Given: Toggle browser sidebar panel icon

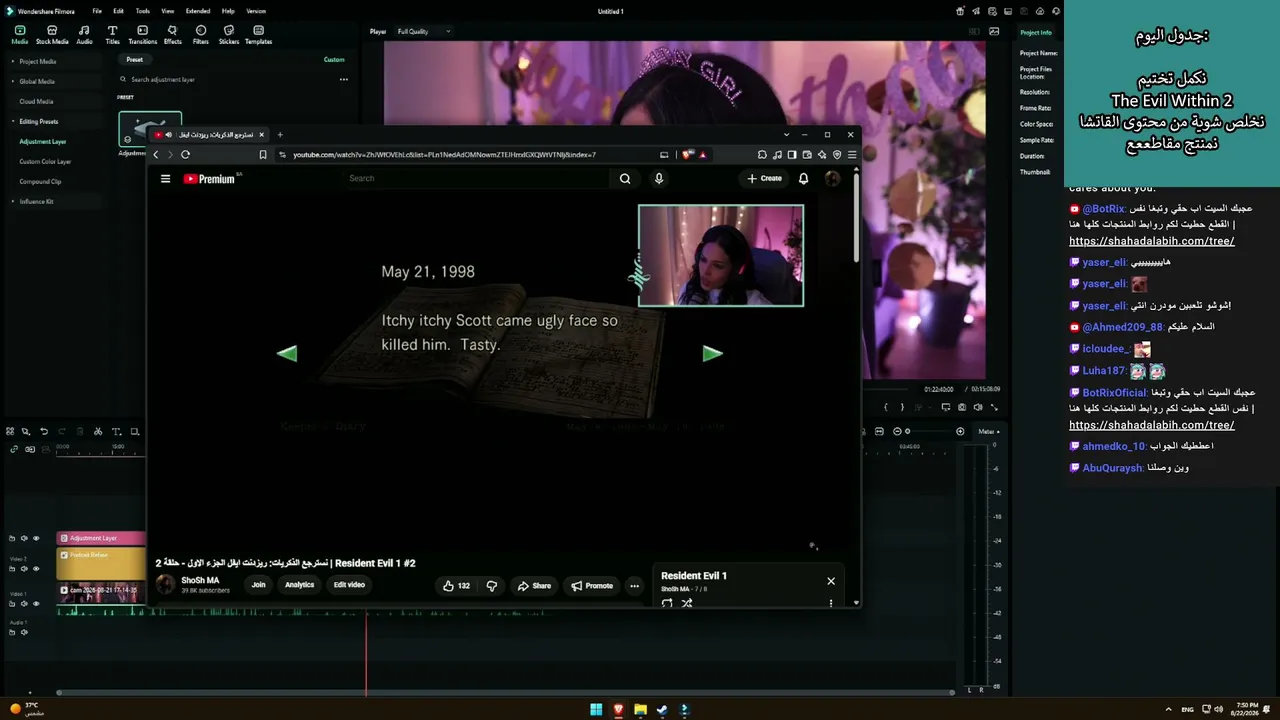Looking at the screenshot, I should (x=792, y=154).
